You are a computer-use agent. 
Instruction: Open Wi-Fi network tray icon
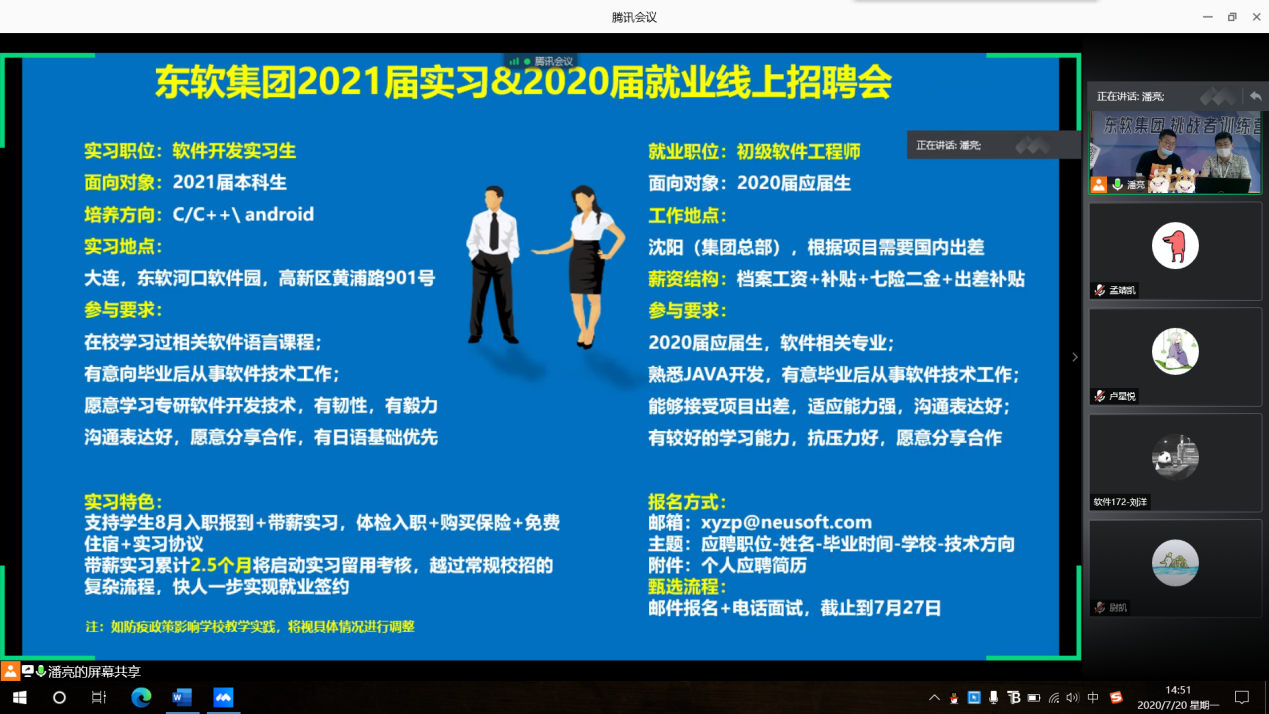click(x=1054, y=698)
